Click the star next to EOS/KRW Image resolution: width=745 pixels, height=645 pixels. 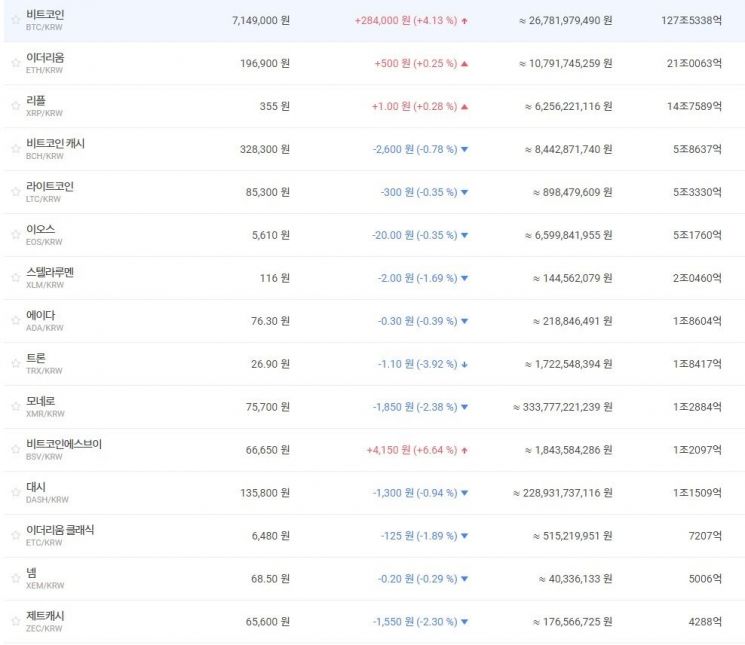tap(15, 235)
